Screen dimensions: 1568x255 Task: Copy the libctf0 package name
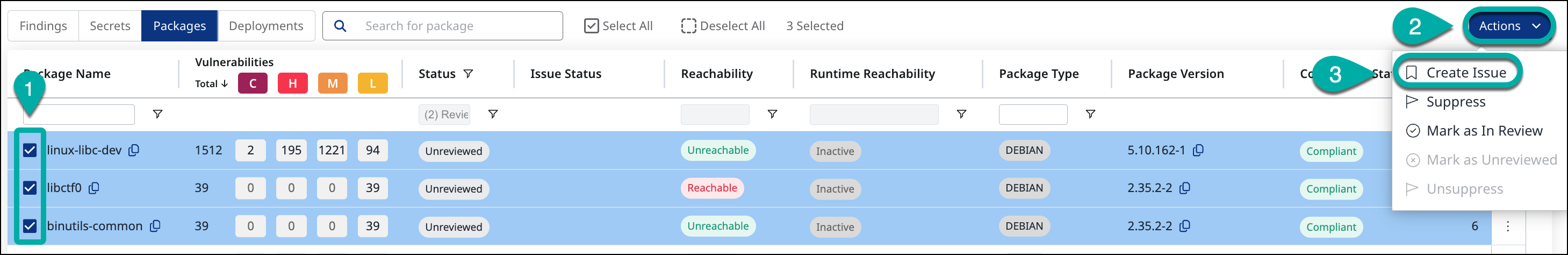pos(93,188)
